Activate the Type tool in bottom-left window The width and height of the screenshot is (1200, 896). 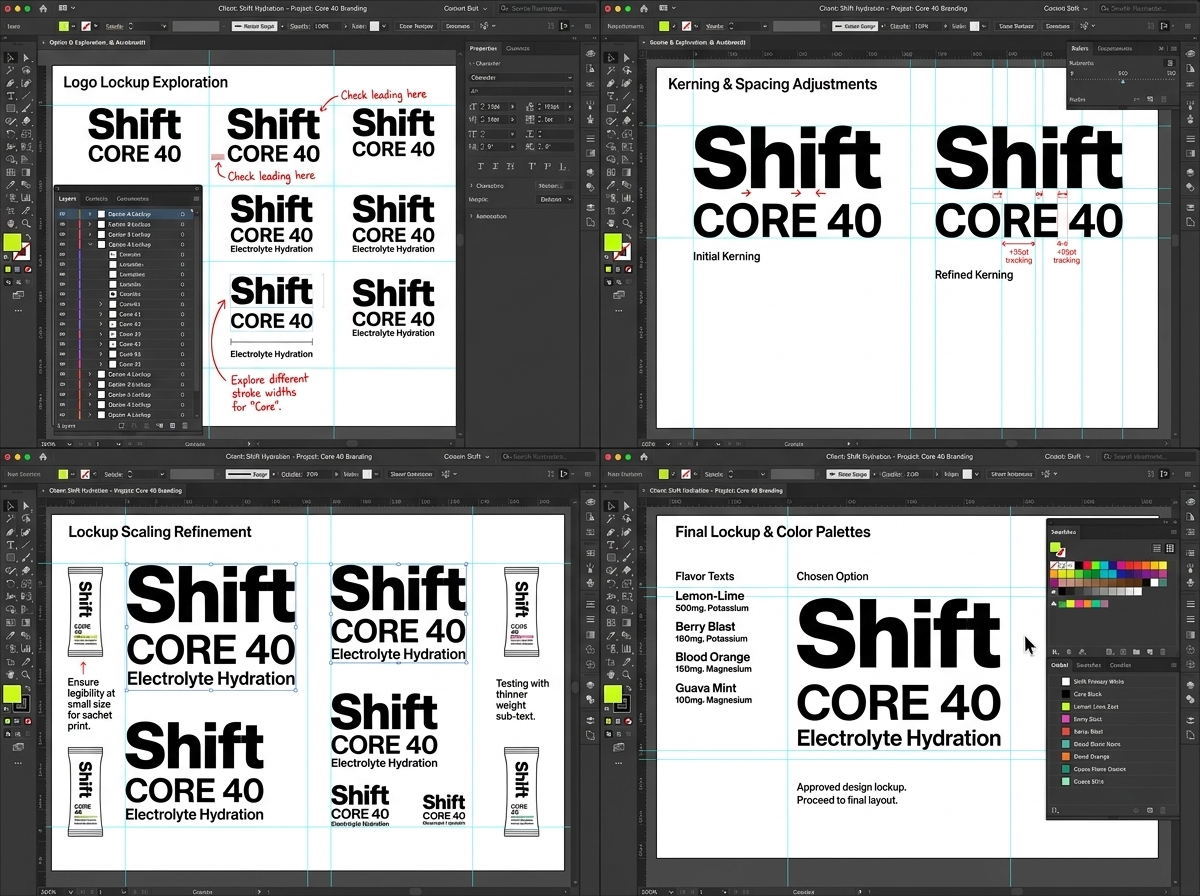(x=10, y=545)
